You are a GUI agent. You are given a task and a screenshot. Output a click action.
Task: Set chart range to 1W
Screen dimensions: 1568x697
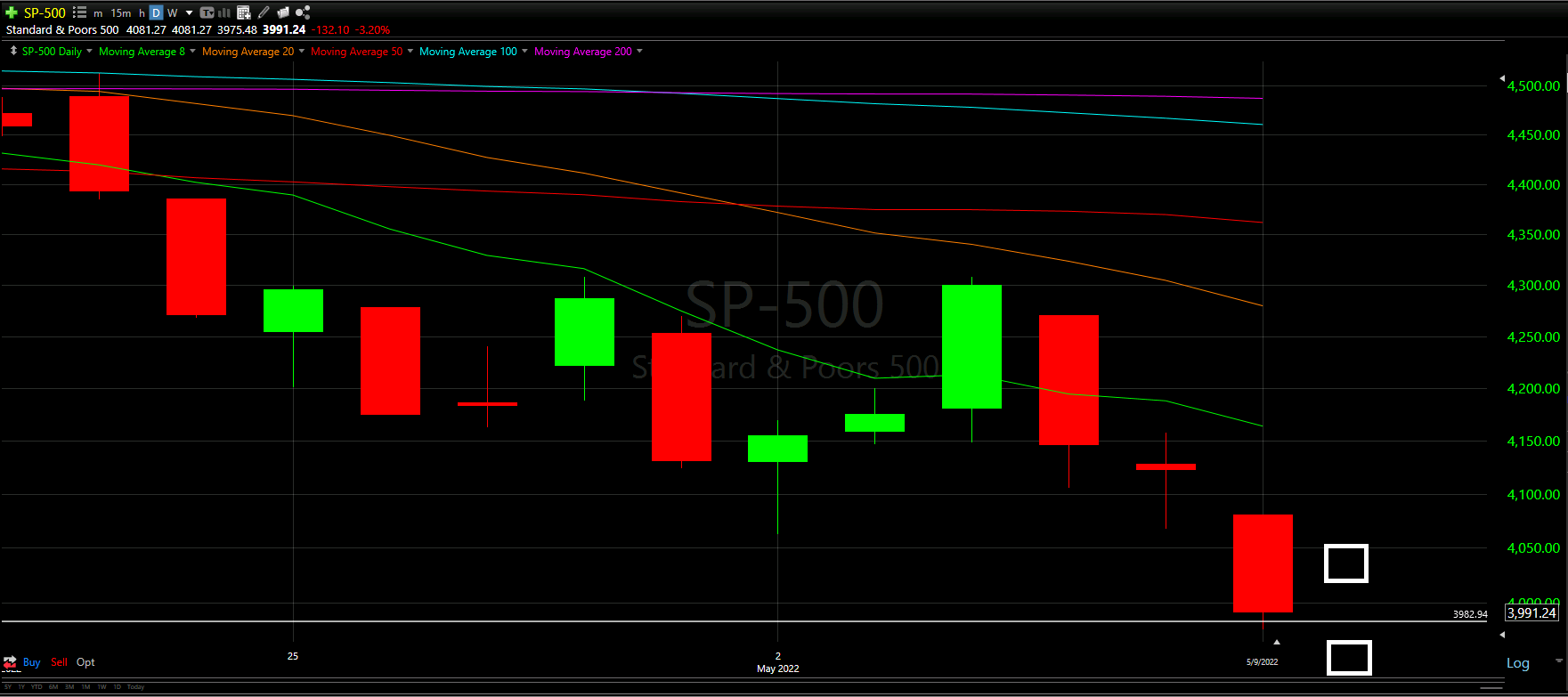pos(102,687)
